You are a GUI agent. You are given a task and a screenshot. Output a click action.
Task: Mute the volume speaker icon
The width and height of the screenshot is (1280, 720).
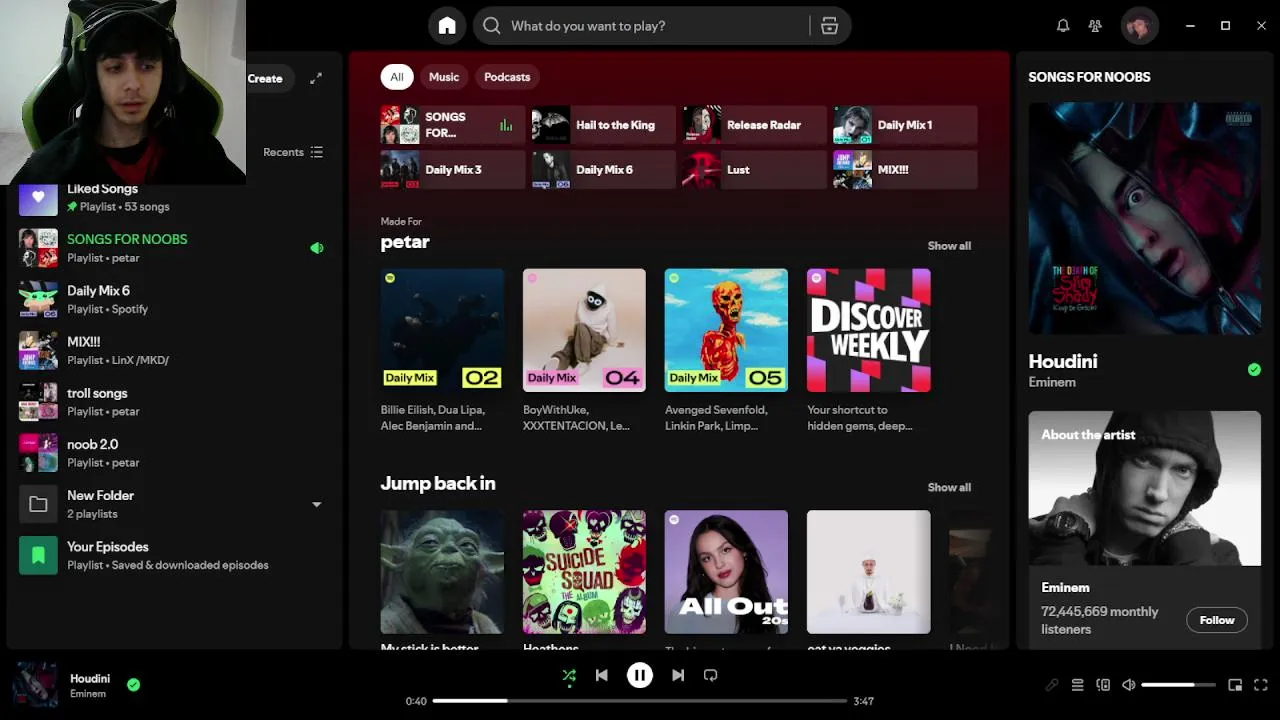coord(1129,685)
